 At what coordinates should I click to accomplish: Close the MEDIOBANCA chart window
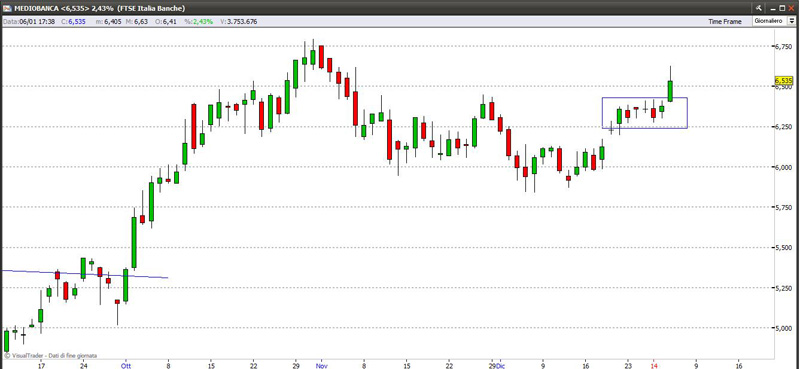792,8
